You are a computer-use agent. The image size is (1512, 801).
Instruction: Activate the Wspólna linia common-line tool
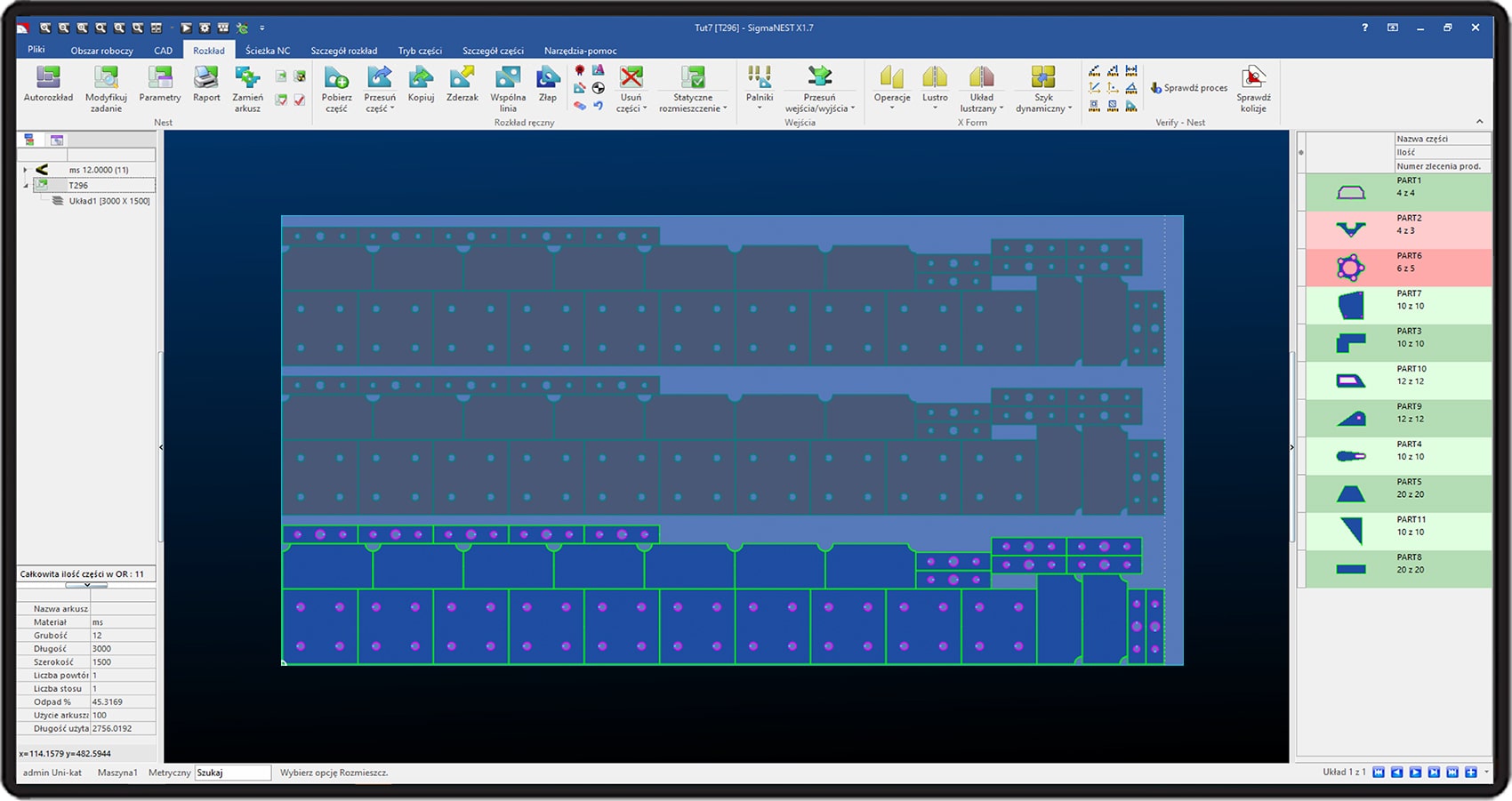point(508,89)
